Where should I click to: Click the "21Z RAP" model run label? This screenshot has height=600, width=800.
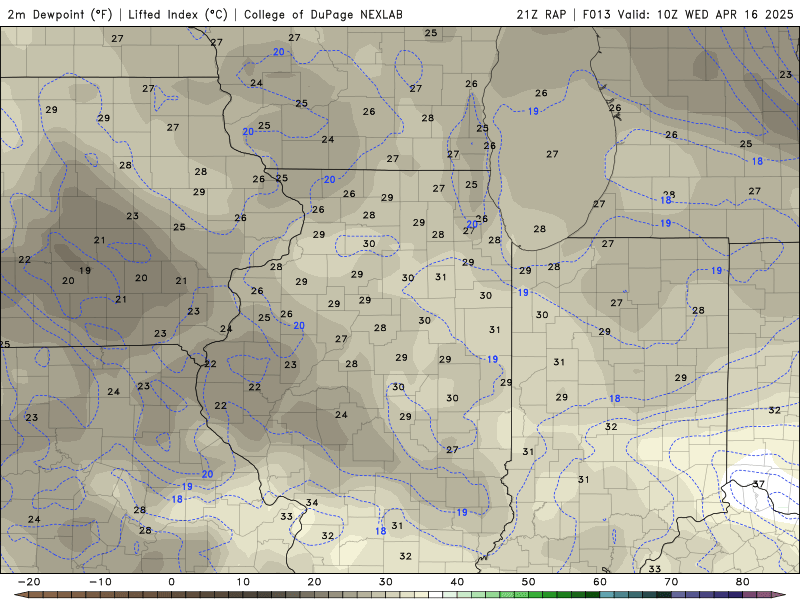coord(541,14)
